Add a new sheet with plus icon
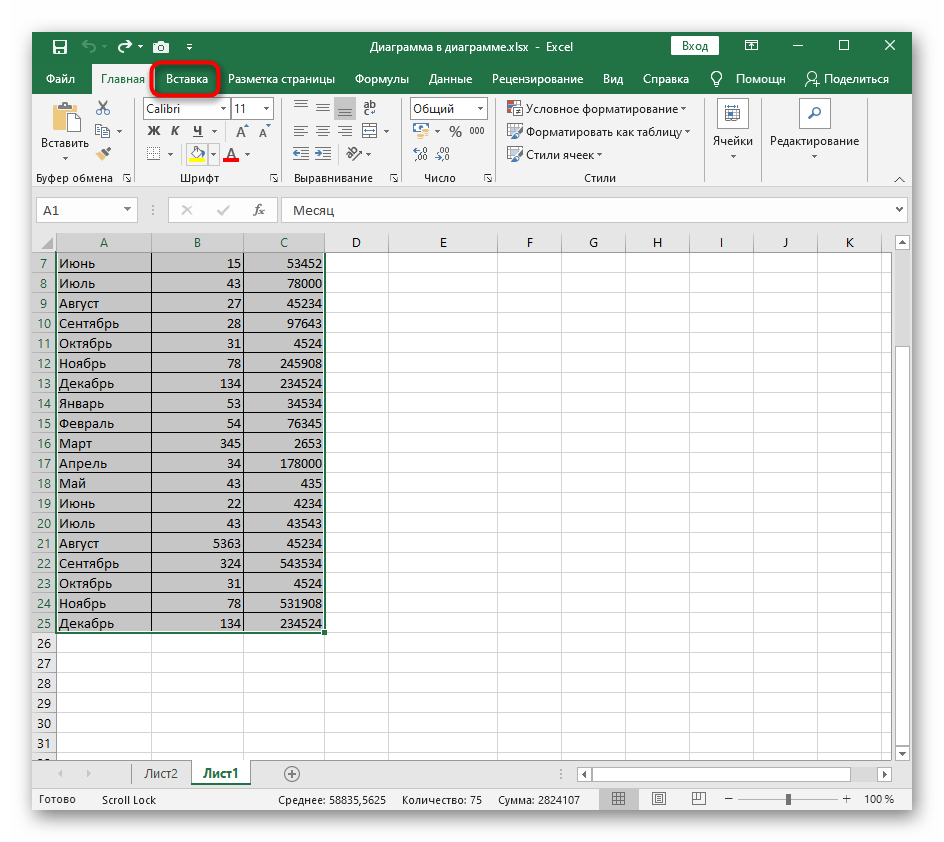Viewport: 944px width, 842px height. tap(292, 773)
